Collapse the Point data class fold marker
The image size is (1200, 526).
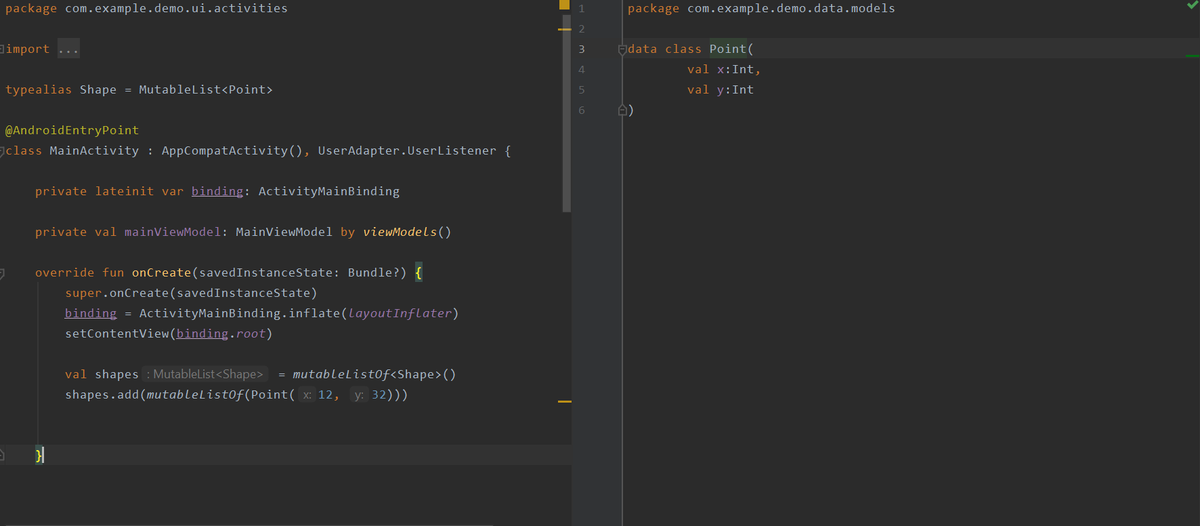click(622, 49)
